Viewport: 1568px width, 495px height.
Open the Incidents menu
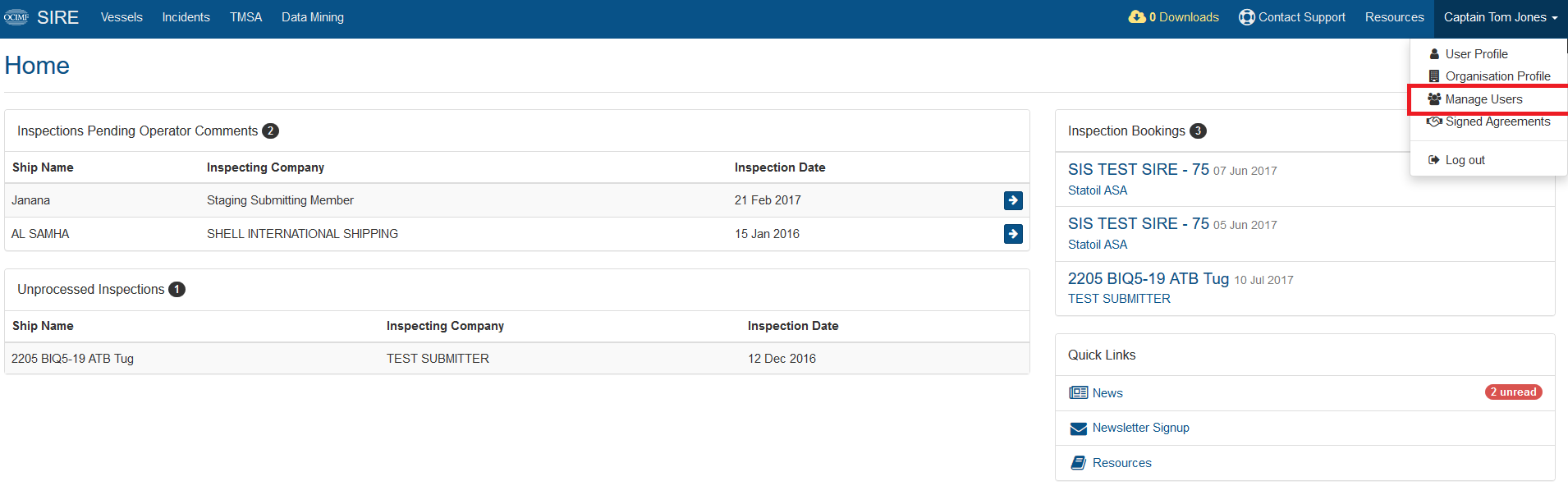(186, 17)
